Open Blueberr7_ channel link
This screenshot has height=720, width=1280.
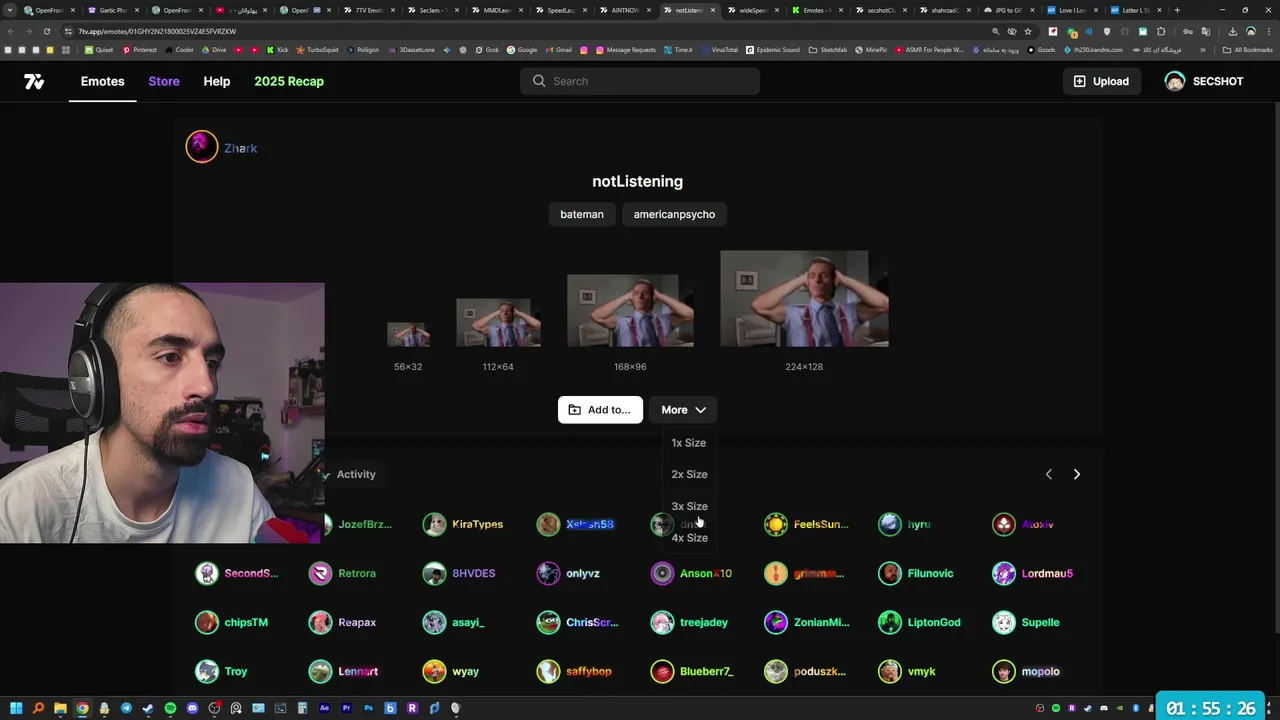coord(706,671)
